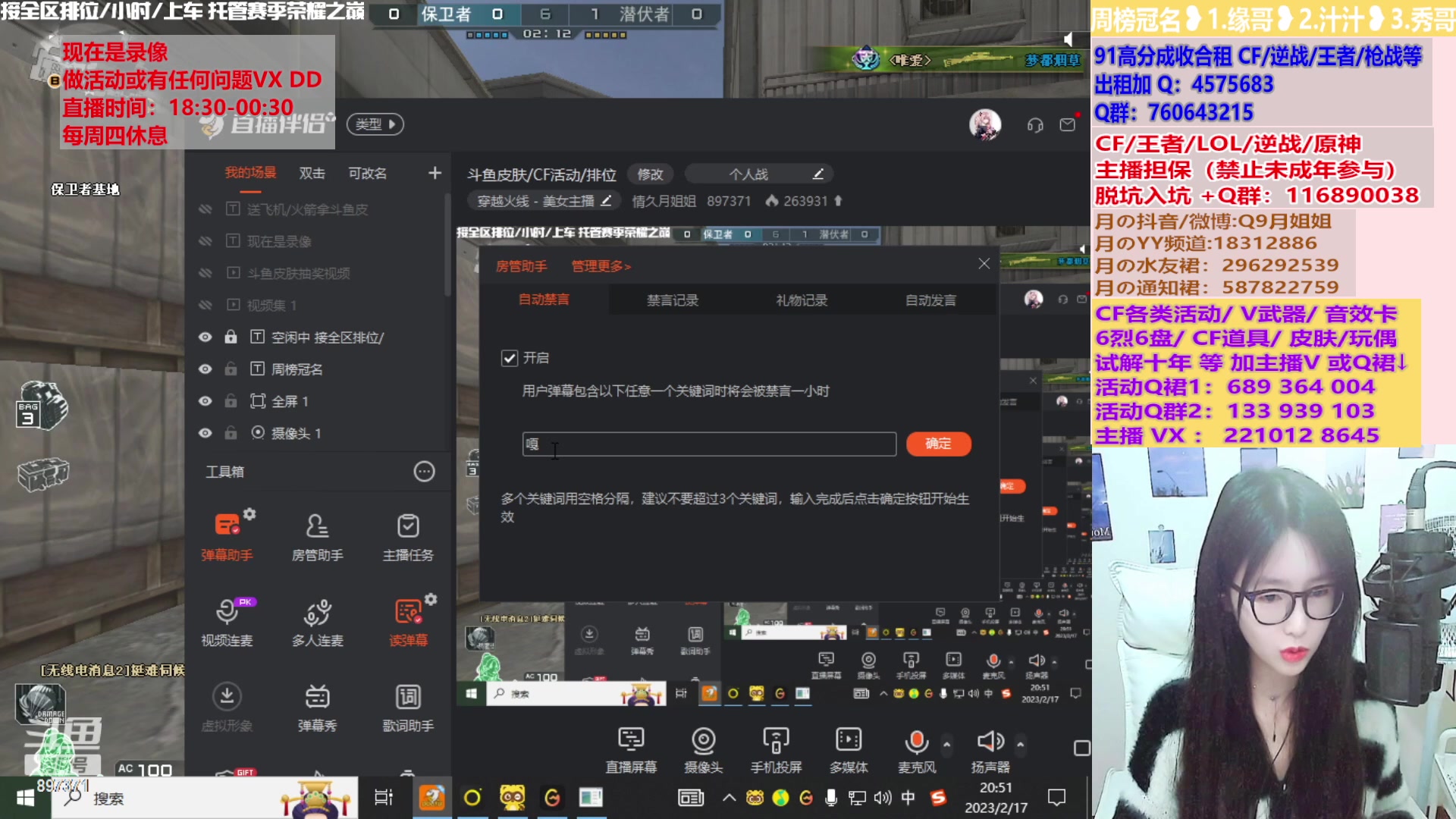The height and width of the screenshot is (819, 1456).
Task: Toggle lock on 周榜冠名 source
Action: (231, 369)
